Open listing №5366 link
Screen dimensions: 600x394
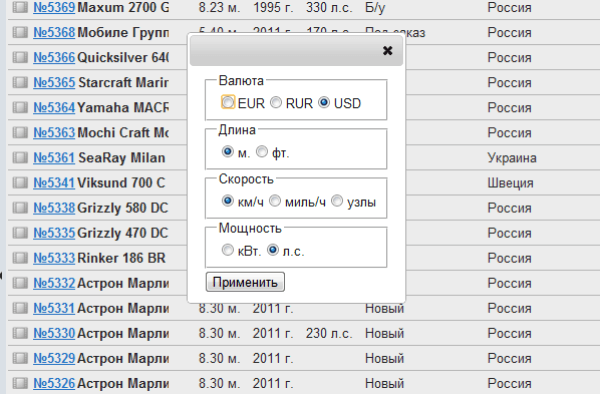coord(54,57)
